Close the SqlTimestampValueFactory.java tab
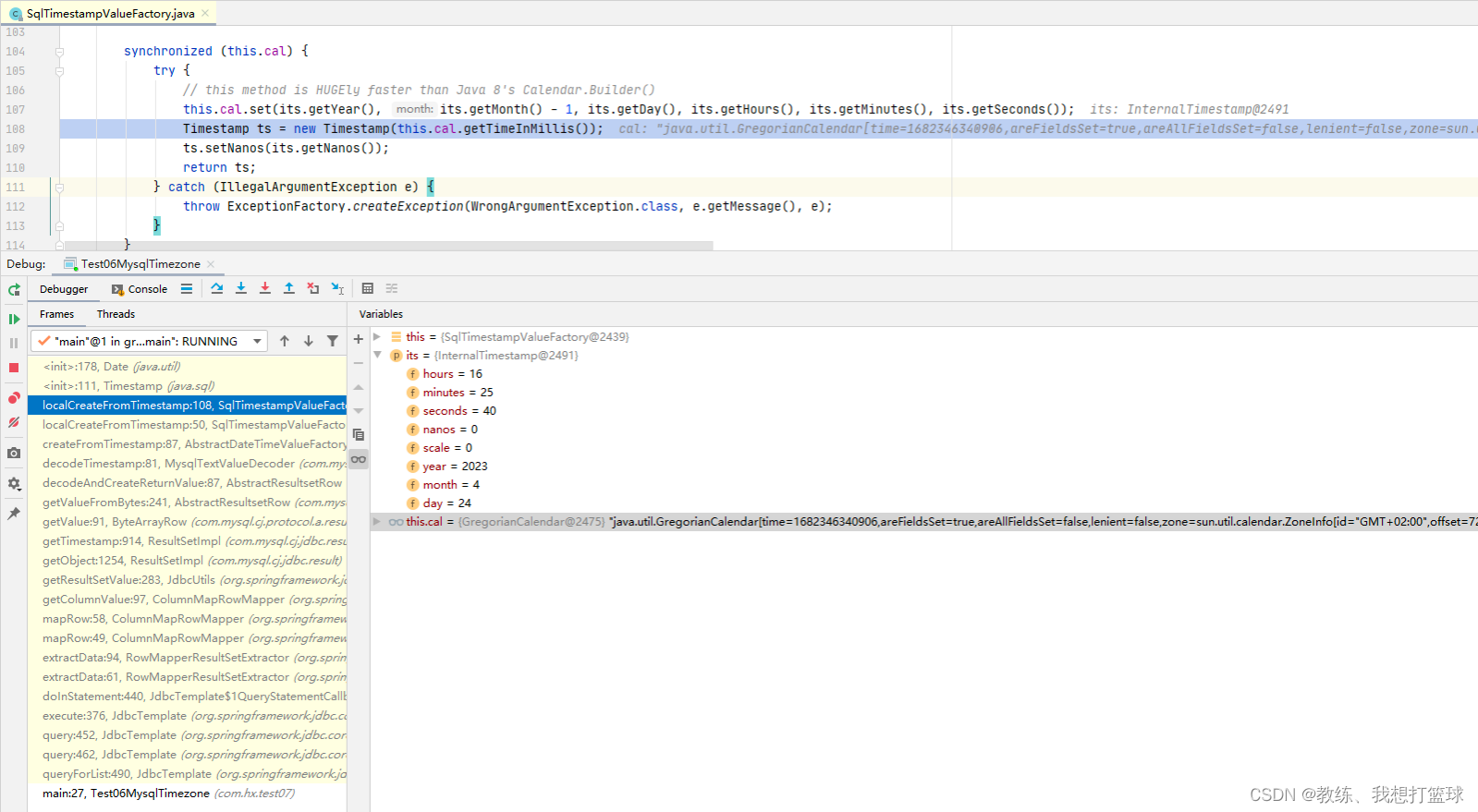Viewport: 1478px width, 812px height. (205, 13)
